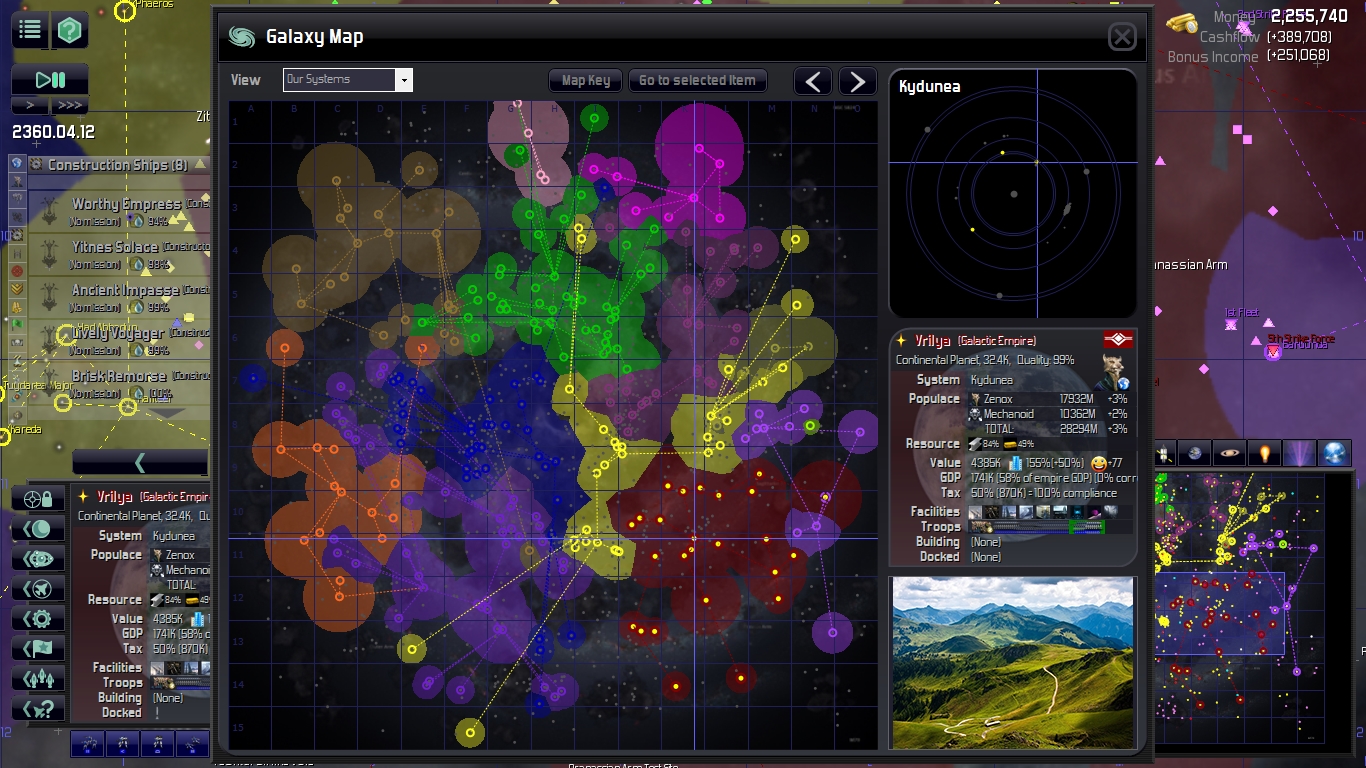Click Go to selected Item button

tap(698, 81)
